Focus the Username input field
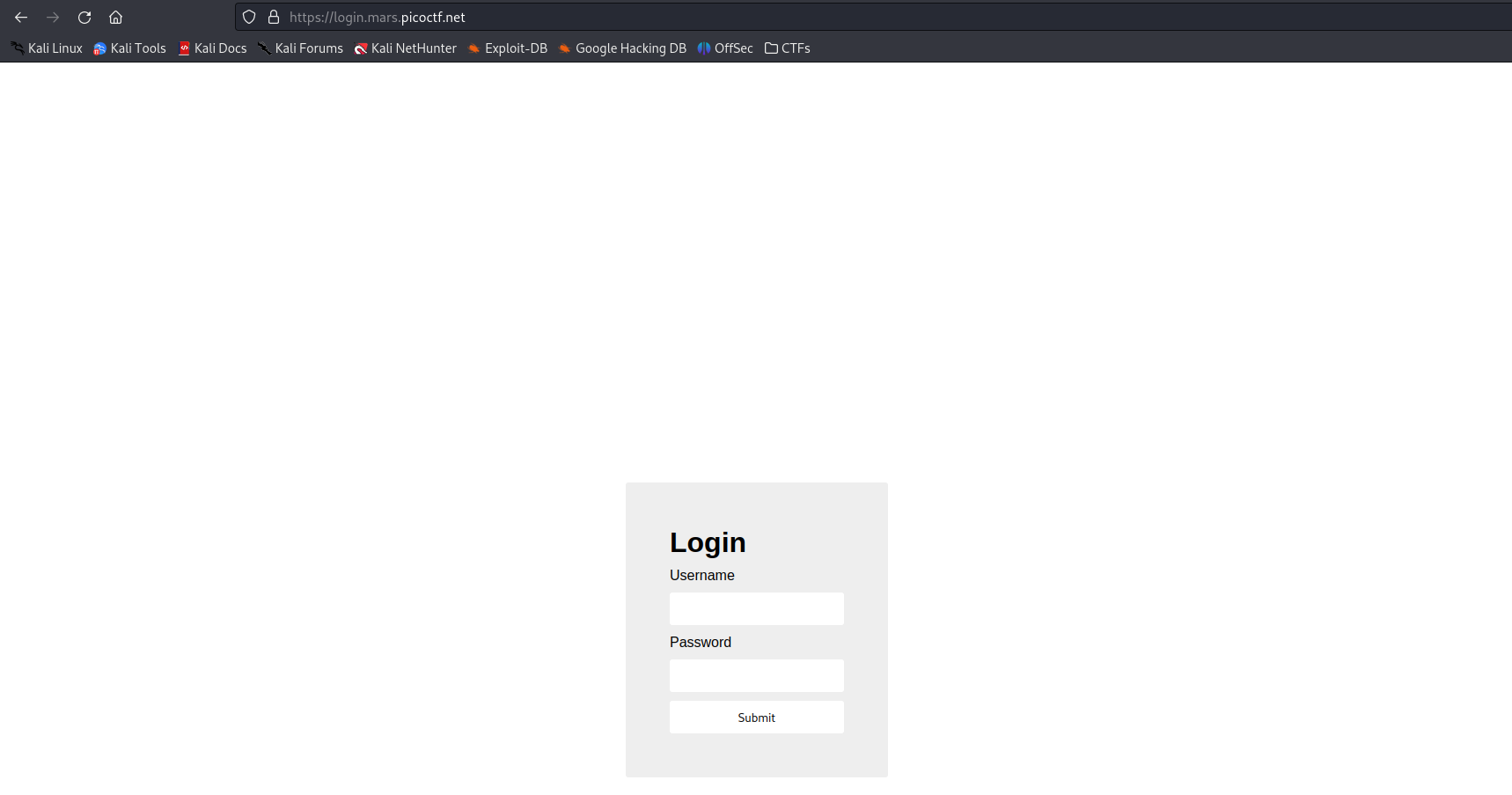1512x795 pixels. (x=756, y=608)
